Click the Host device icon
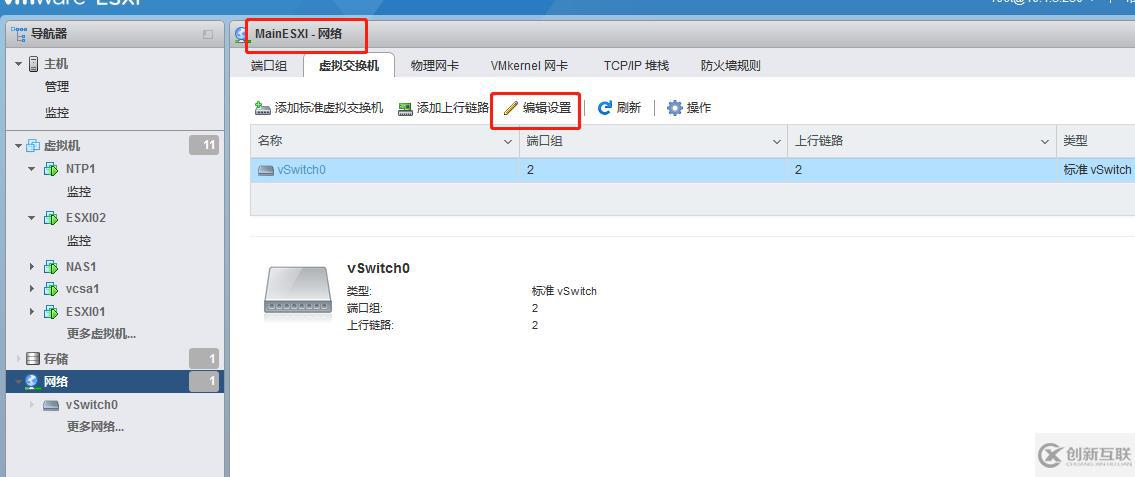1135x477 pixels. pos(33,64)
